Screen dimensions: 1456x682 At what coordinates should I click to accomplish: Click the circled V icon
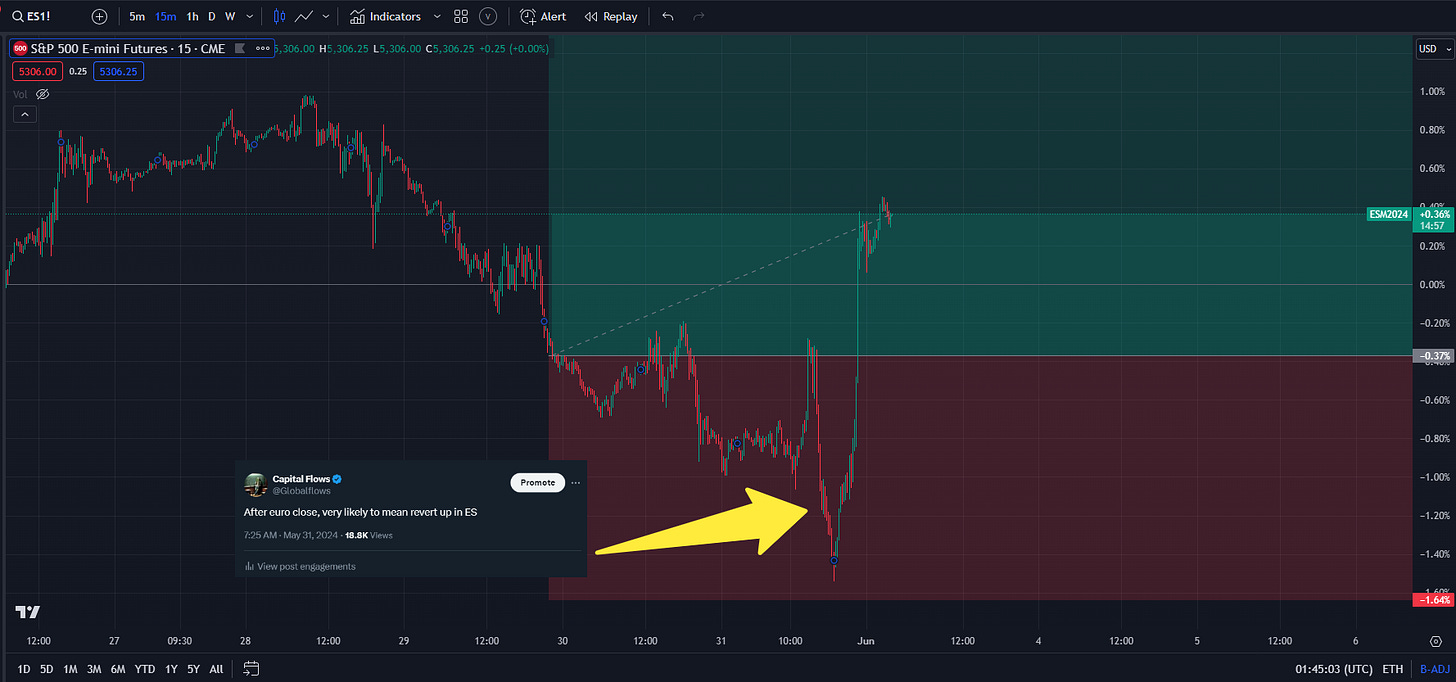click(x=487, y=16)
